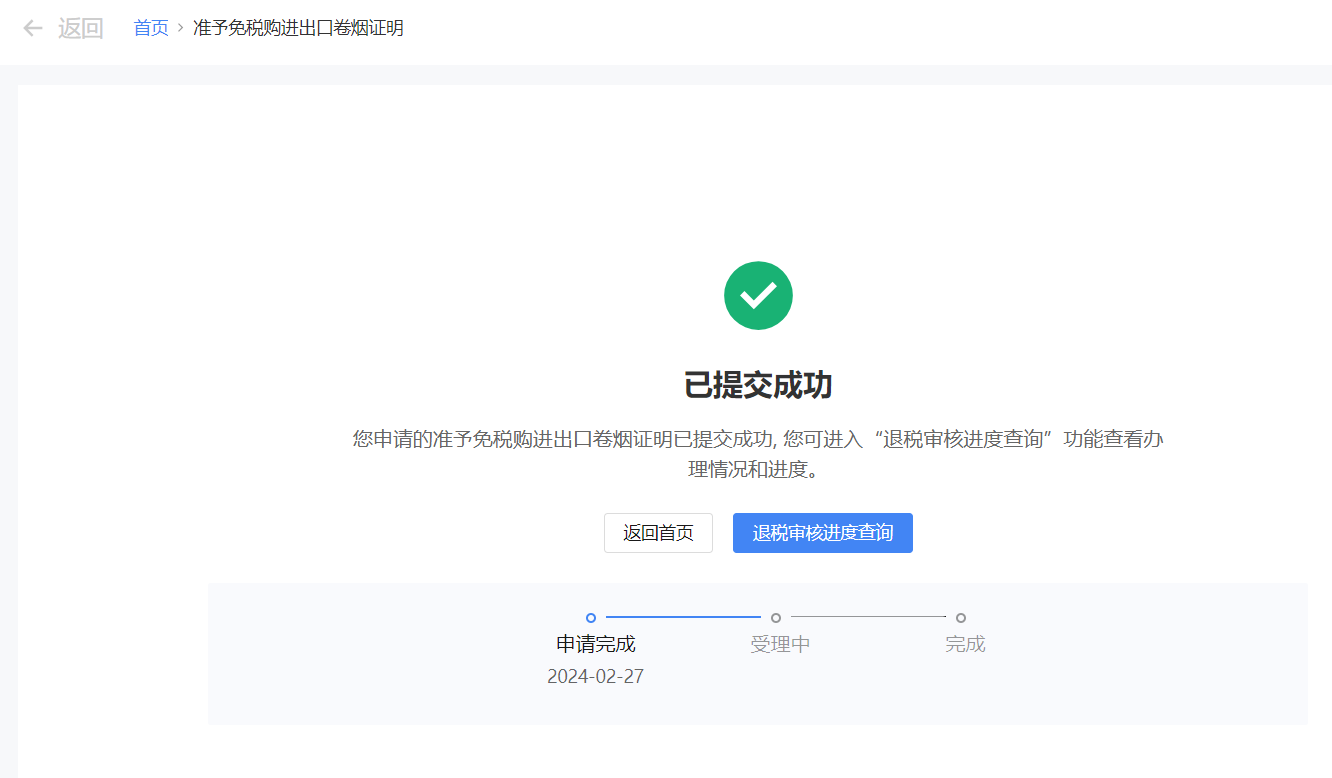This screenshot has height=778, width=1332.
Task: Select the 完成 step label
Action: (x=965, y=644)
